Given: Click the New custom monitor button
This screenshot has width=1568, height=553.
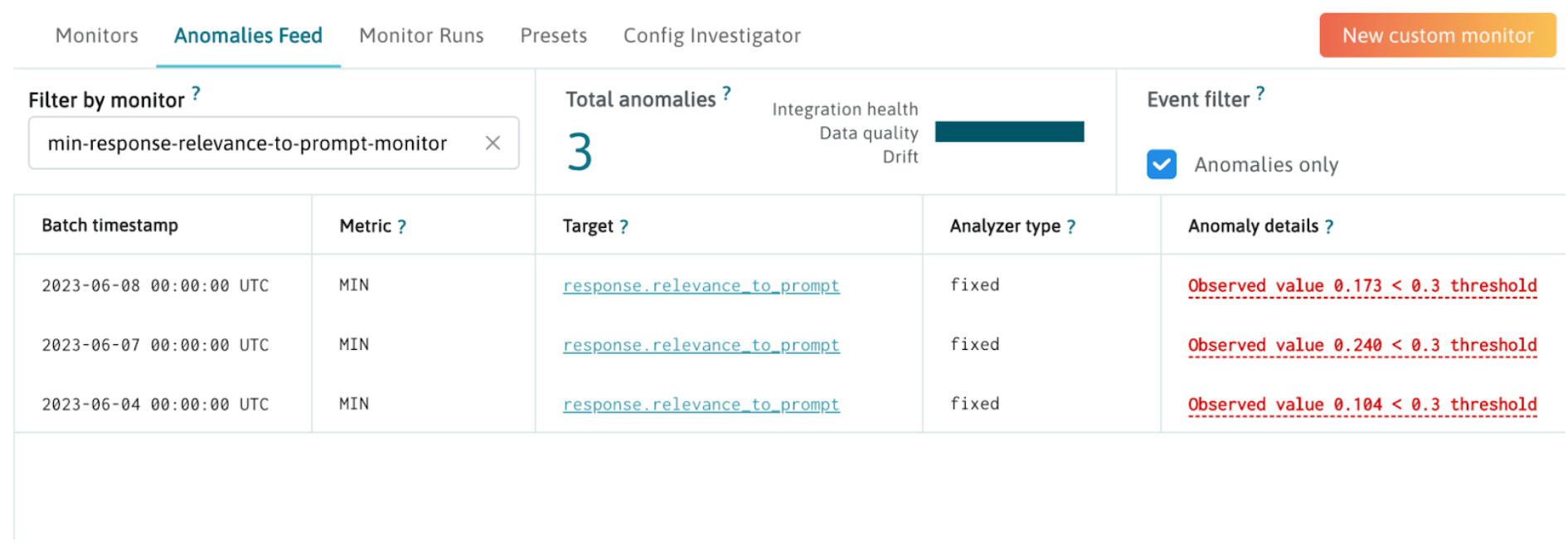Looking at the screenshot, I should tap(1437, 35).
